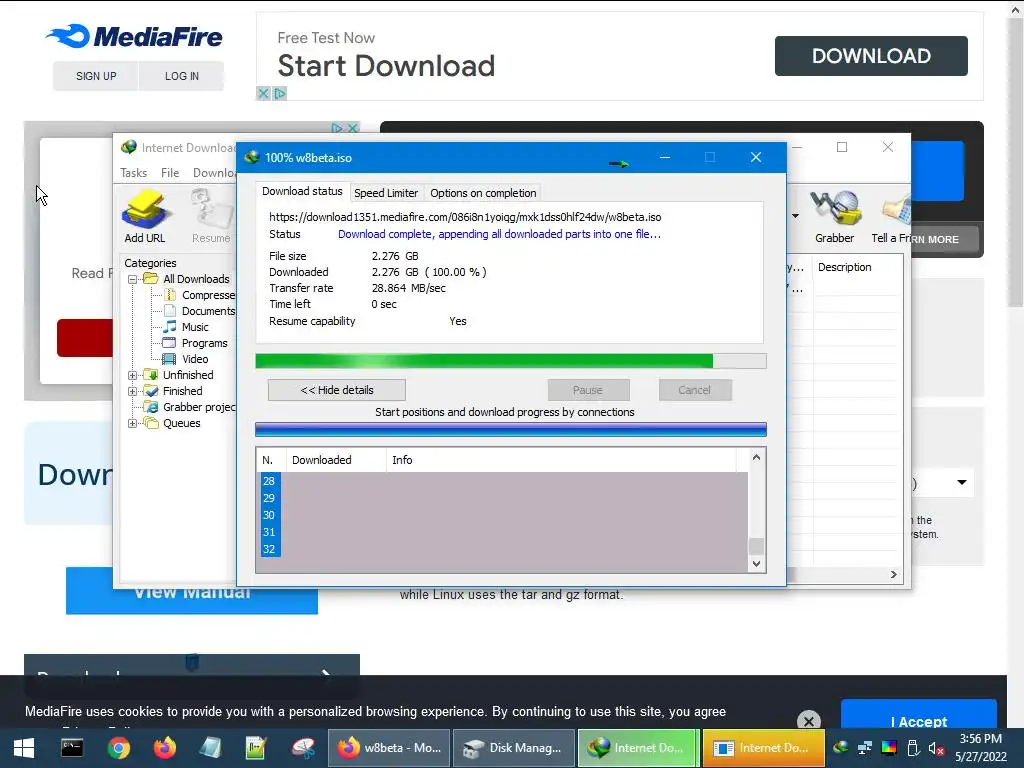
Task: Click the Resume icon in IDM toolbar
Action: 211,209
